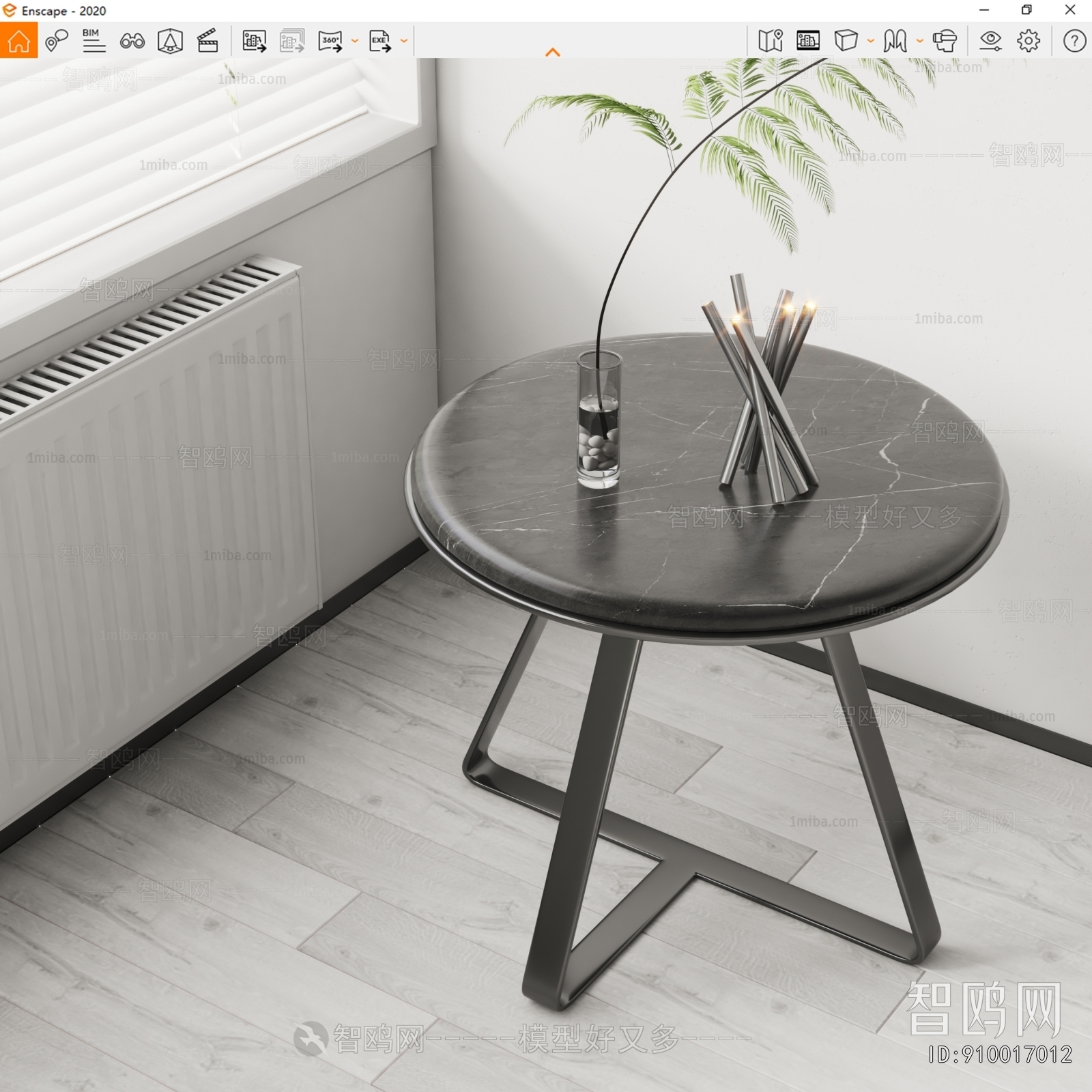Export a 360° panorama

pyautogui.click(x=330, y=41)
